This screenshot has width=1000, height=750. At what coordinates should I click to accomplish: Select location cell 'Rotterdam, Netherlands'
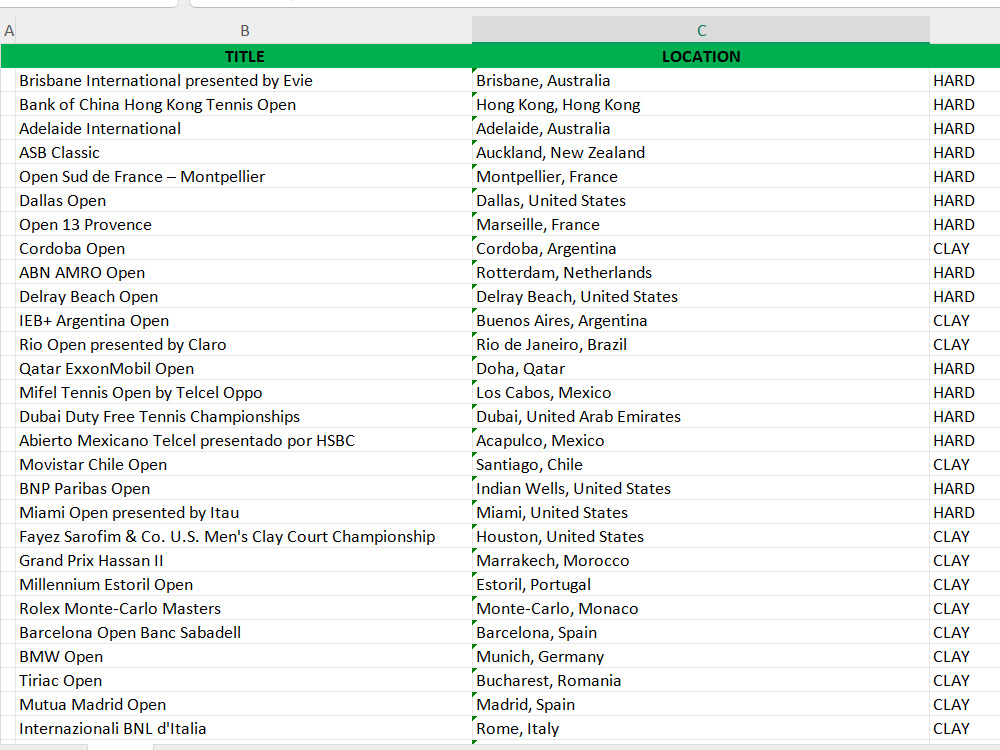[x=701, y=272]
